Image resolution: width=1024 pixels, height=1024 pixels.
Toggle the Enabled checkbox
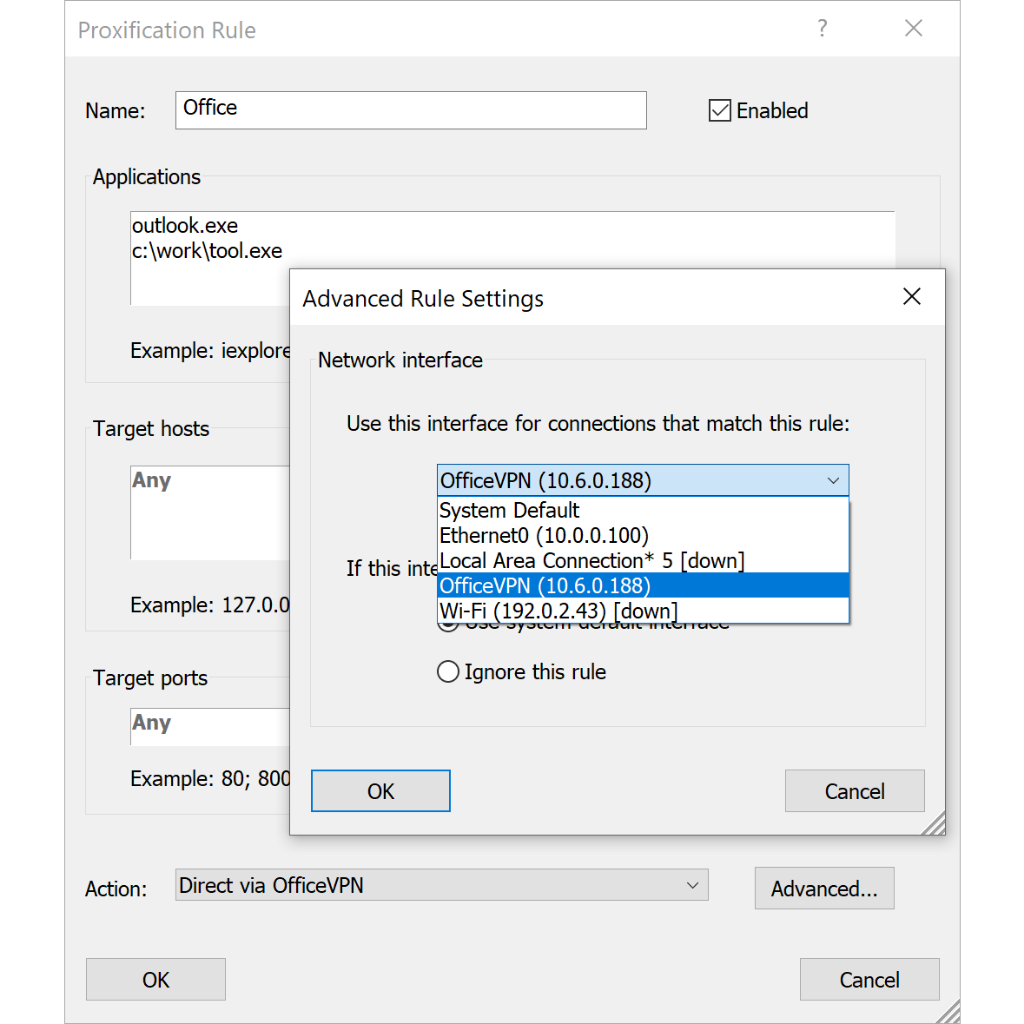(720, 111)
